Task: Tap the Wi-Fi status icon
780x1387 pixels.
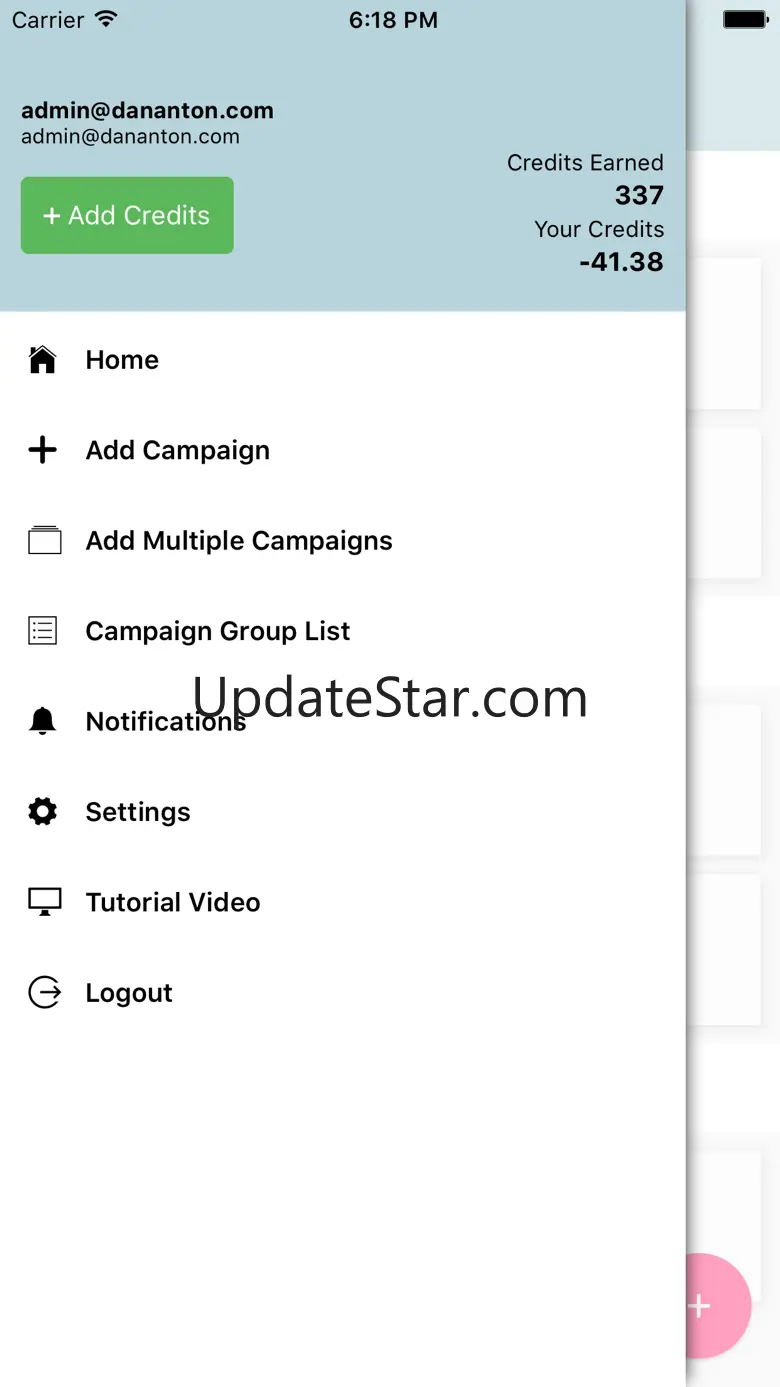Action: (x=105, y=20)
